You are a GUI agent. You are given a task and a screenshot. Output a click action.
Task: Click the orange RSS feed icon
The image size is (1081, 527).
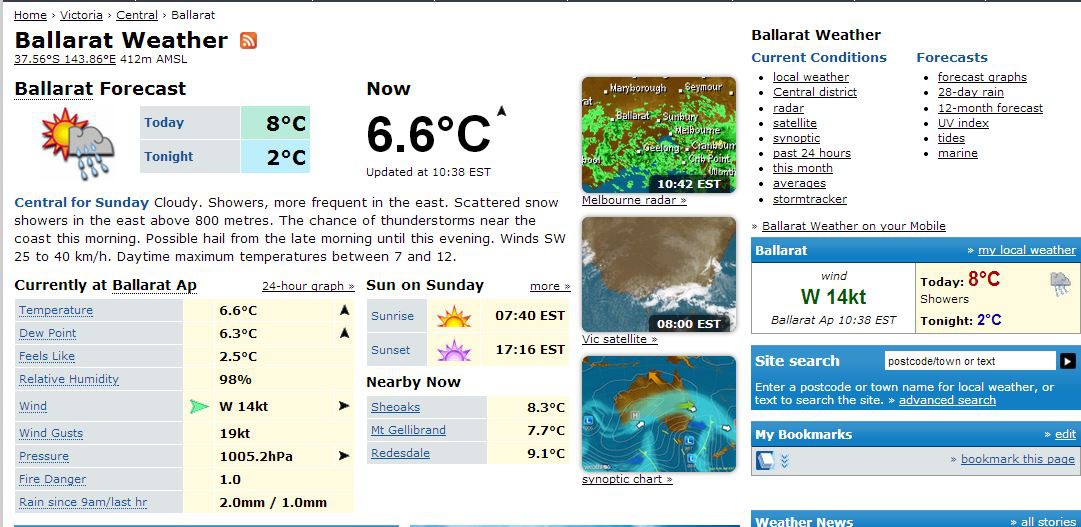(x=248, y=40)
